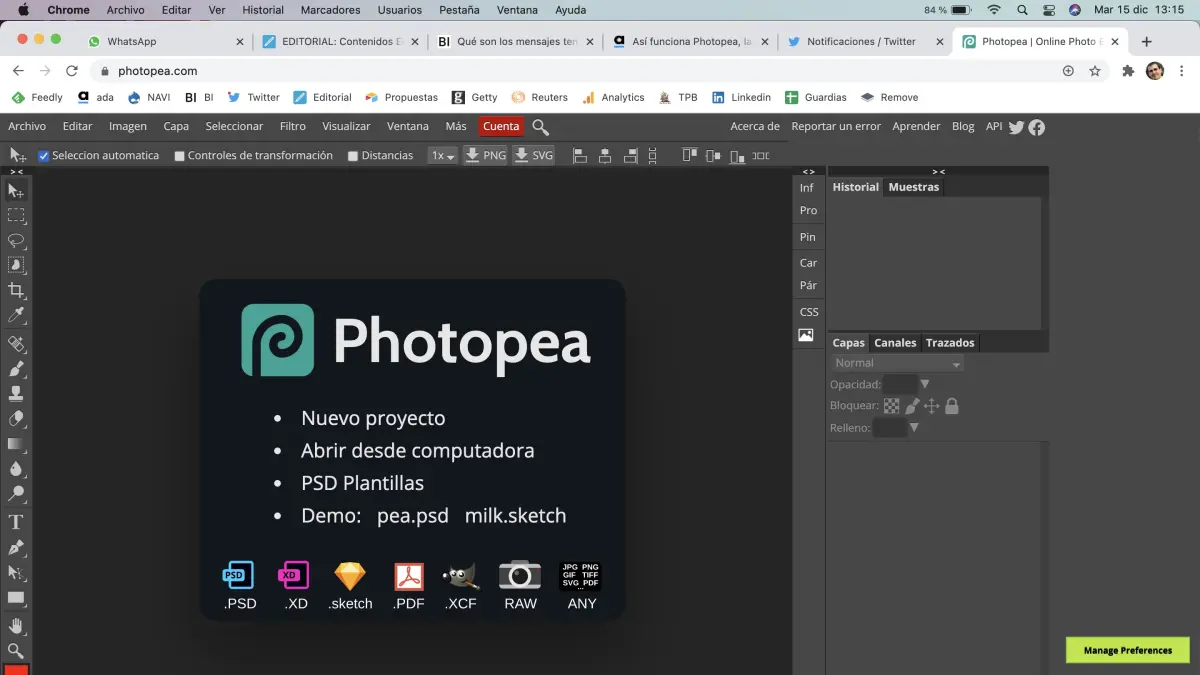The image size is (1200, 675).
Task: Pick the Eyedropper tool
Action: 16,316
